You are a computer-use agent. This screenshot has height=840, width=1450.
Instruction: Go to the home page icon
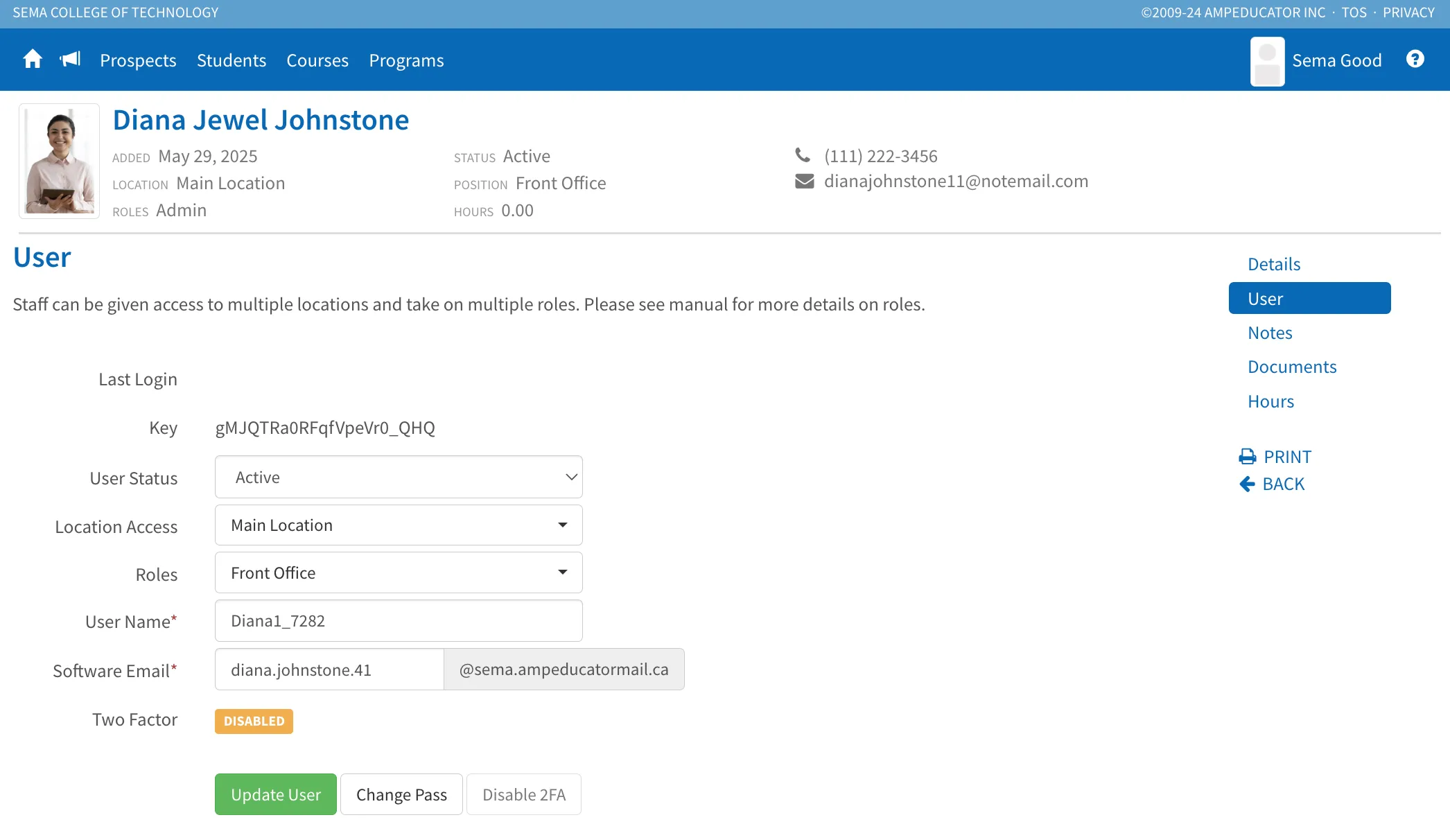(33, 60)
